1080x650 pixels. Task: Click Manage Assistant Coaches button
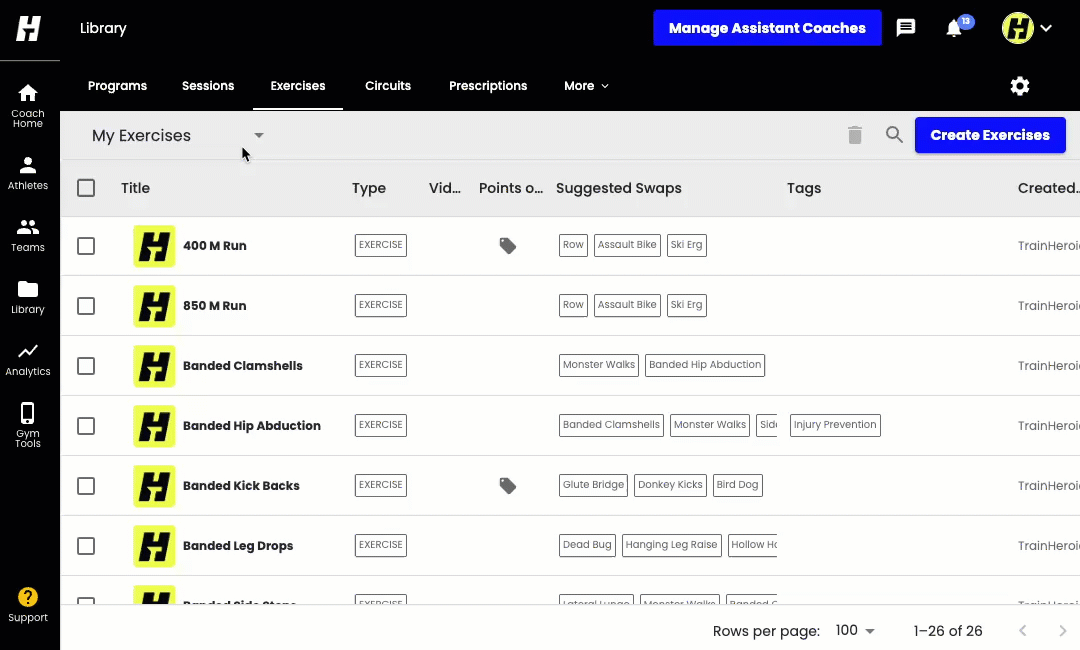pos(767,28)
